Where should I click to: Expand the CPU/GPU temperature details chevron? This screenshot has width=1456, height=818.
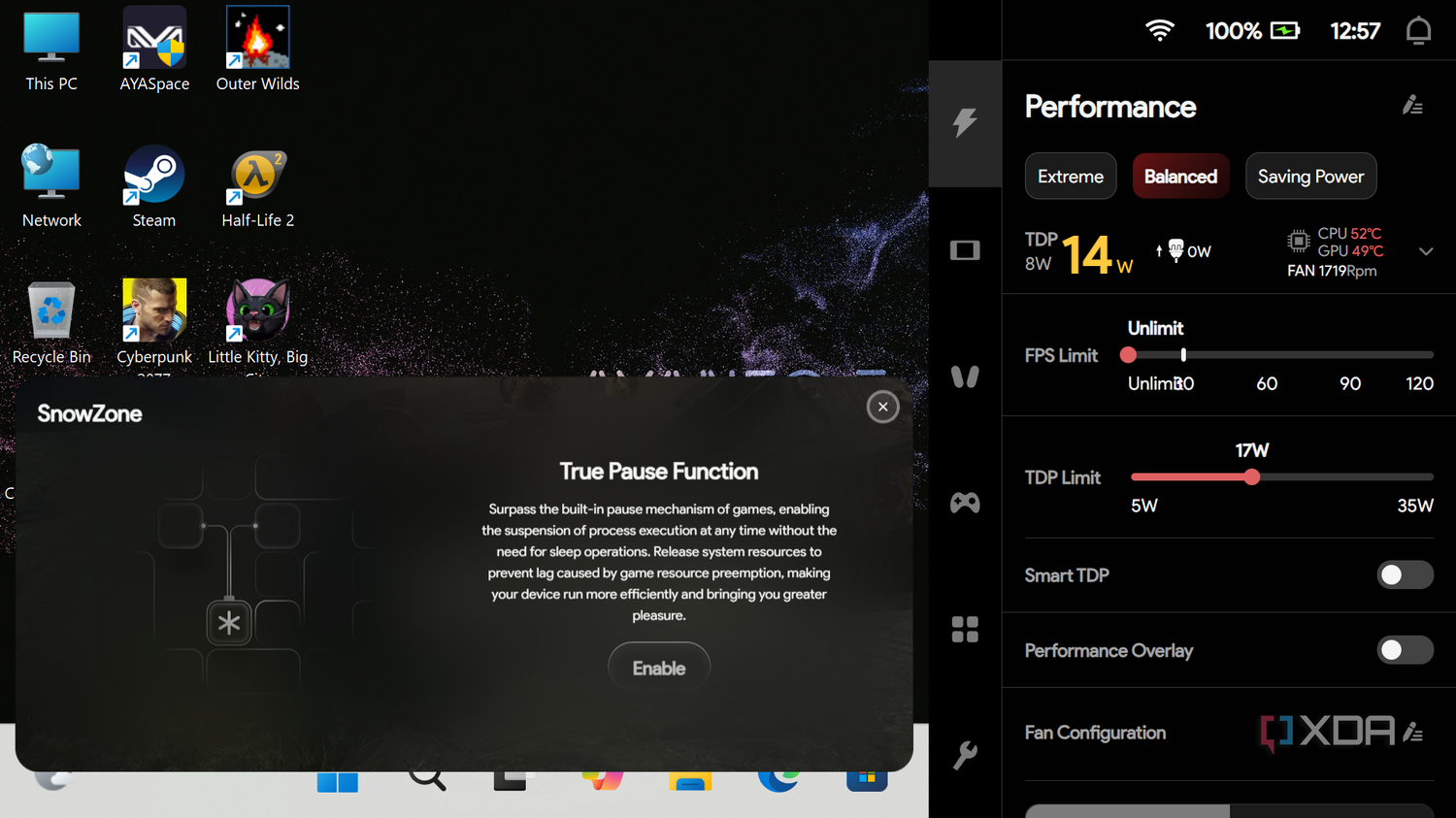(x=1426, y=251)
